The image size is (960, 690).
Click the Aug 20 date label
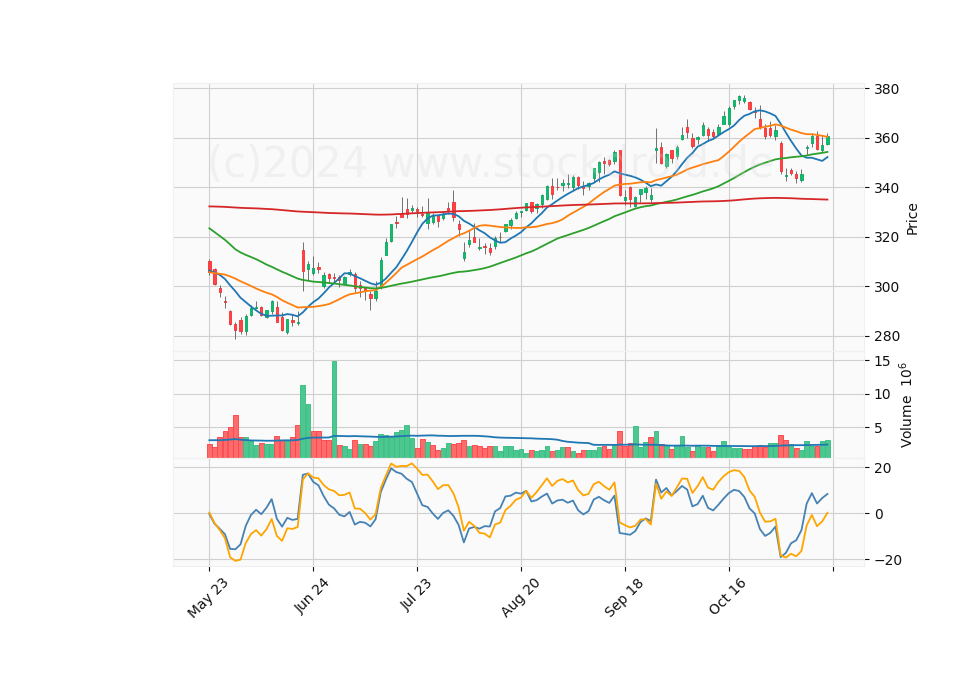click(520, 597)
